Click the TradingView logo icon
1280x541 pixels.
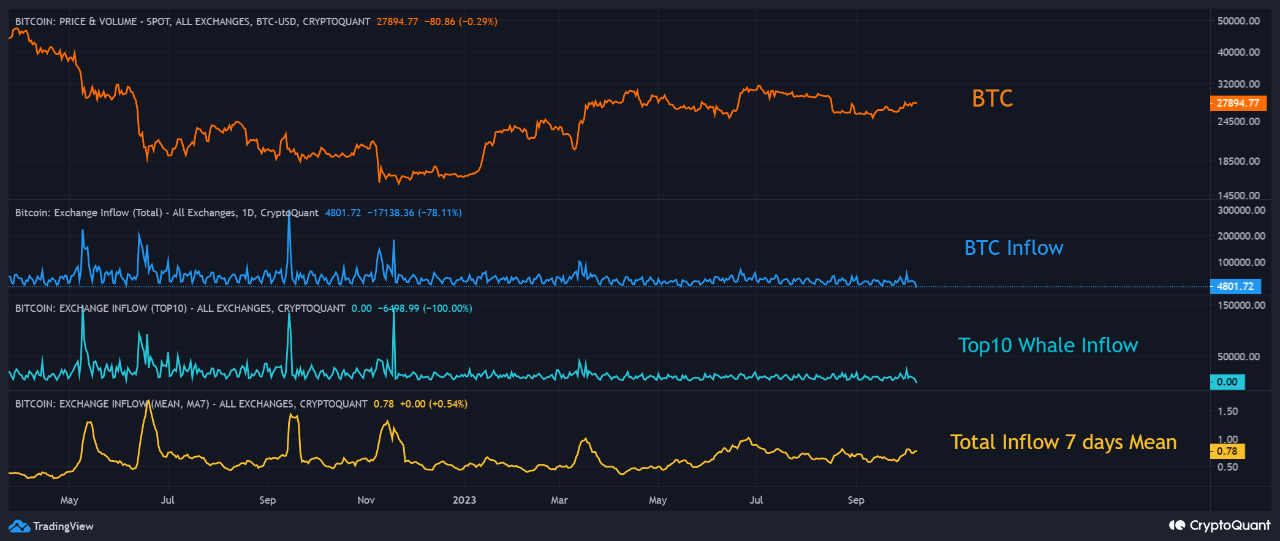[19, 526]
